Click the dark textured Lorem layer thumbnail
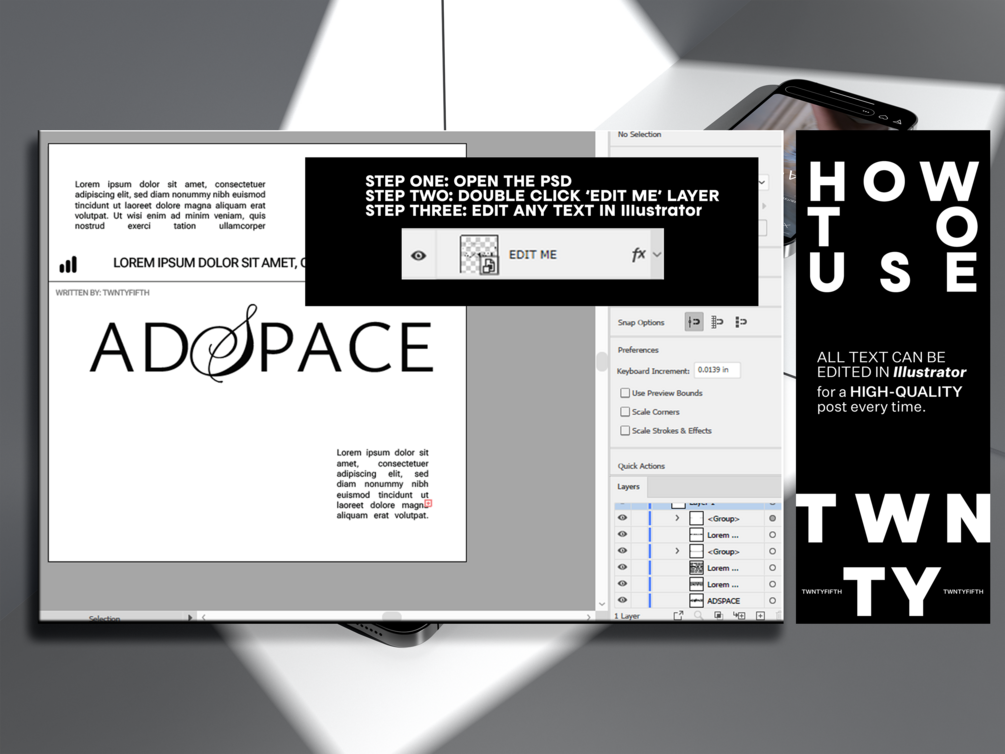The image size is (1005, 754). tap(696, 567)
